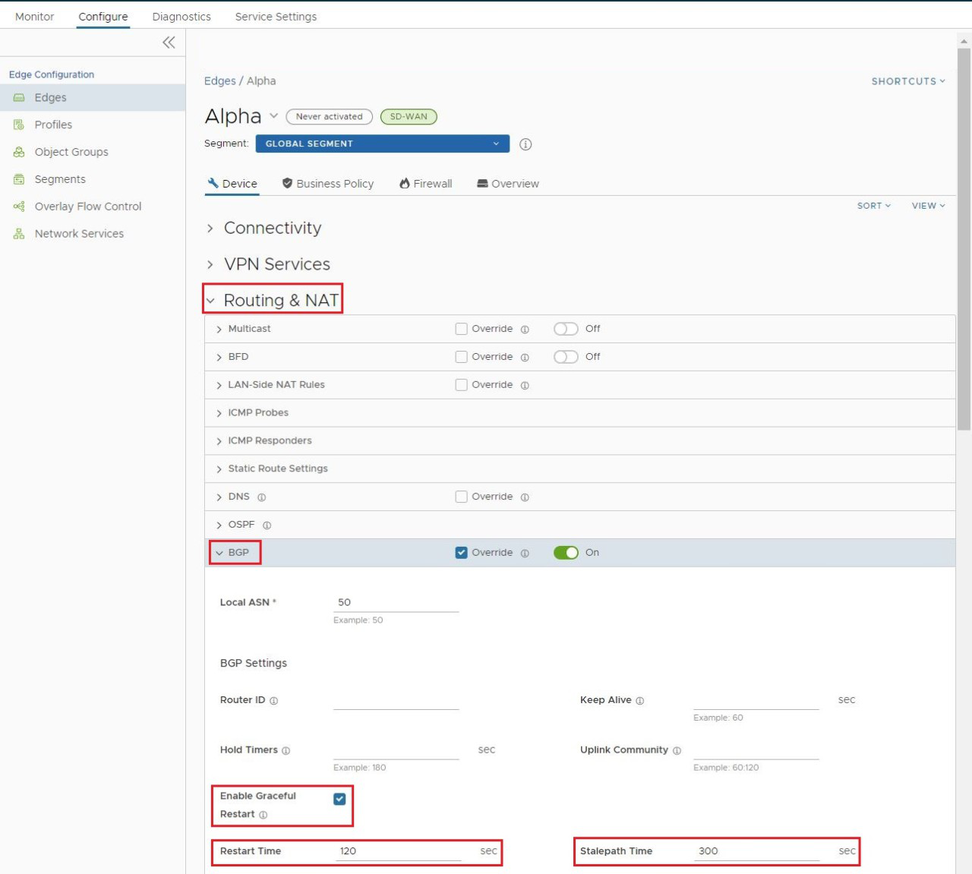Select Object Groups in the sidebar

[70, 151]
